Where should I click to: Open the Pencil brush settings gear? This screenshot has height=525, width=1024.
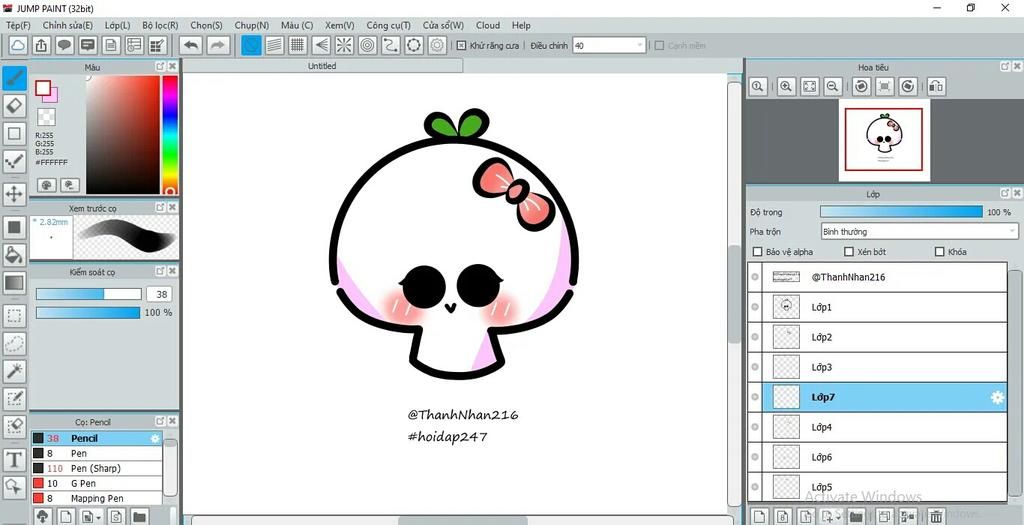click(x=155, y=438)
